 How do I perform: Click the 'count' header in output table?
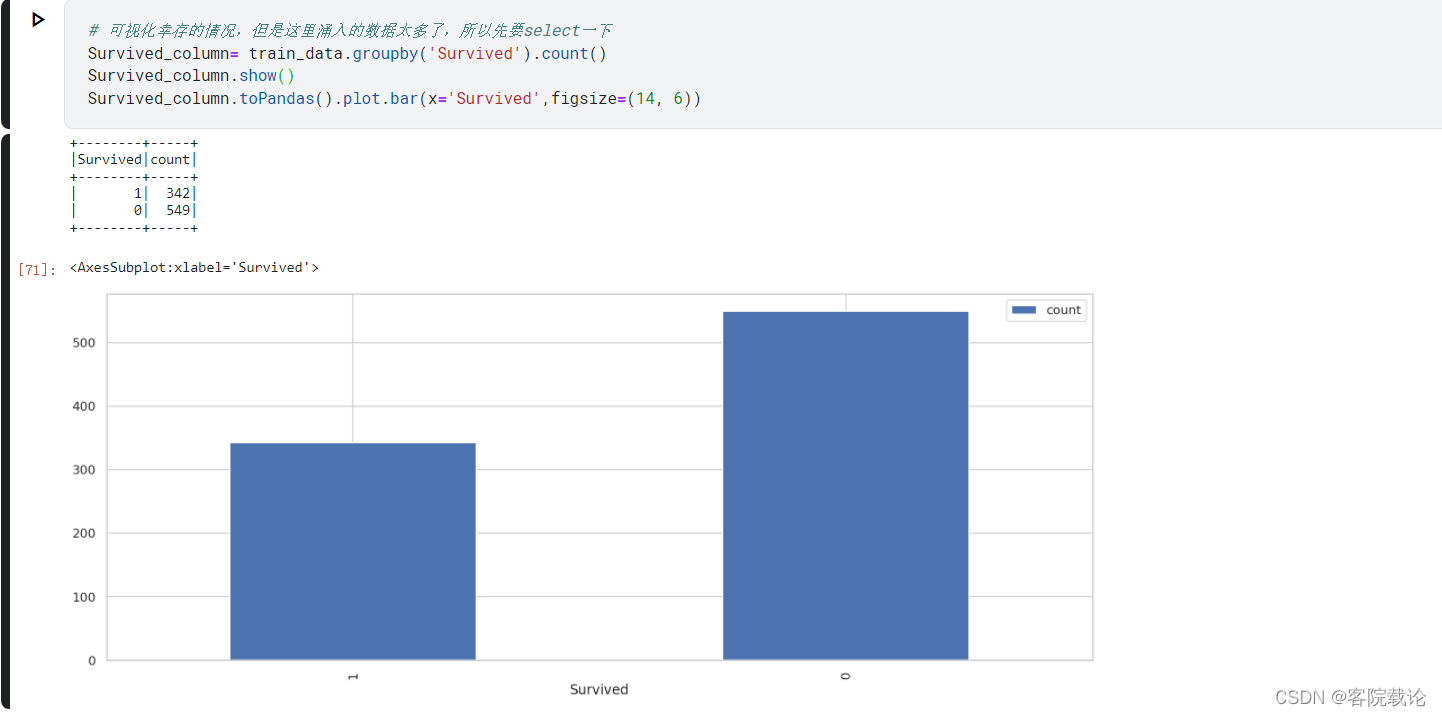coord(170,160)
